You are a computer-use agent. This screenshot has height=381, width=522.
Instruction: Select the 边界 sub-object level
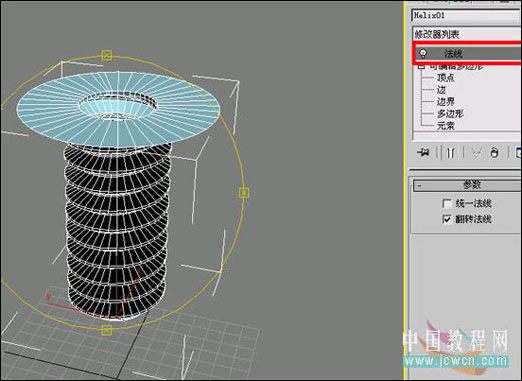tap(446, 102)
